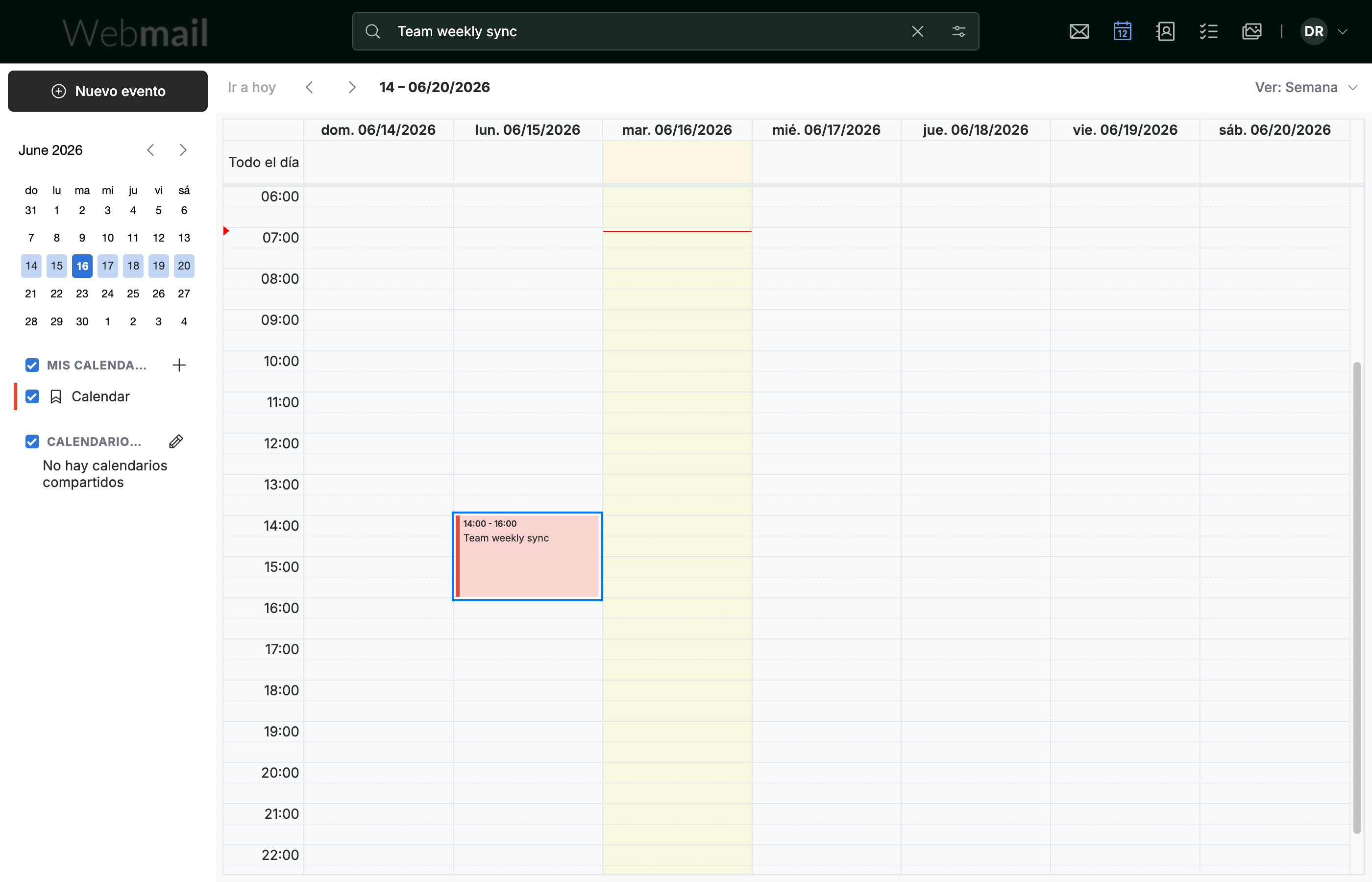
Task: Click the red current-time arrow marker
Action: [226, 231]
